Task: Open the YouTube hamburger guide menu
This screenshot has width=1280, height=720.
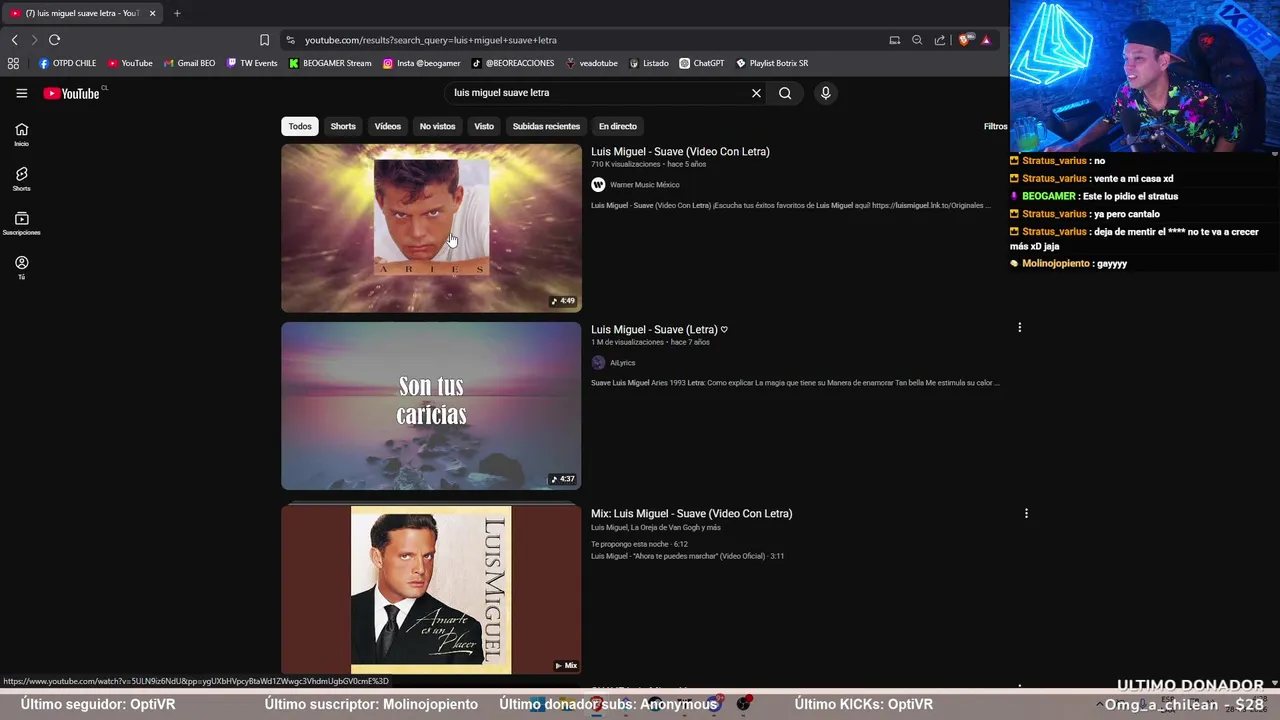Action: coord(21,93)
